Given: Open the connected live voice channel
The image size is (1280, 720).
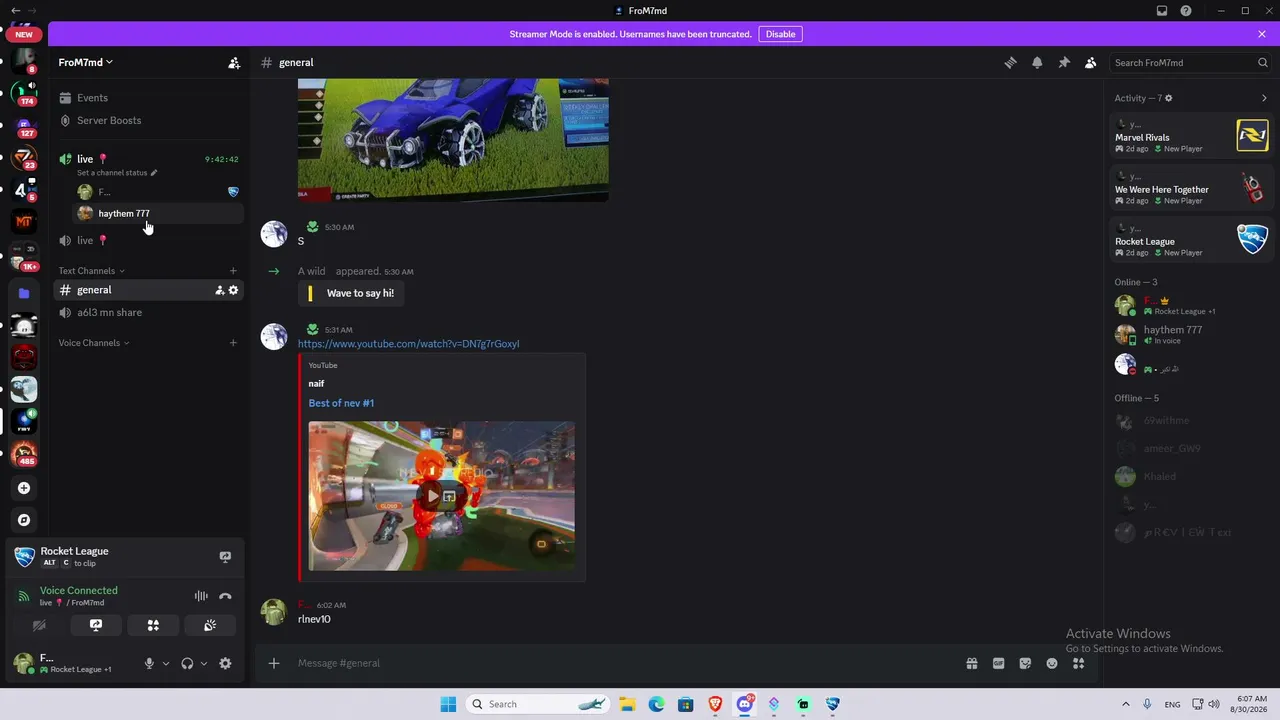Looking at the screenshot, I should (148, 159).
